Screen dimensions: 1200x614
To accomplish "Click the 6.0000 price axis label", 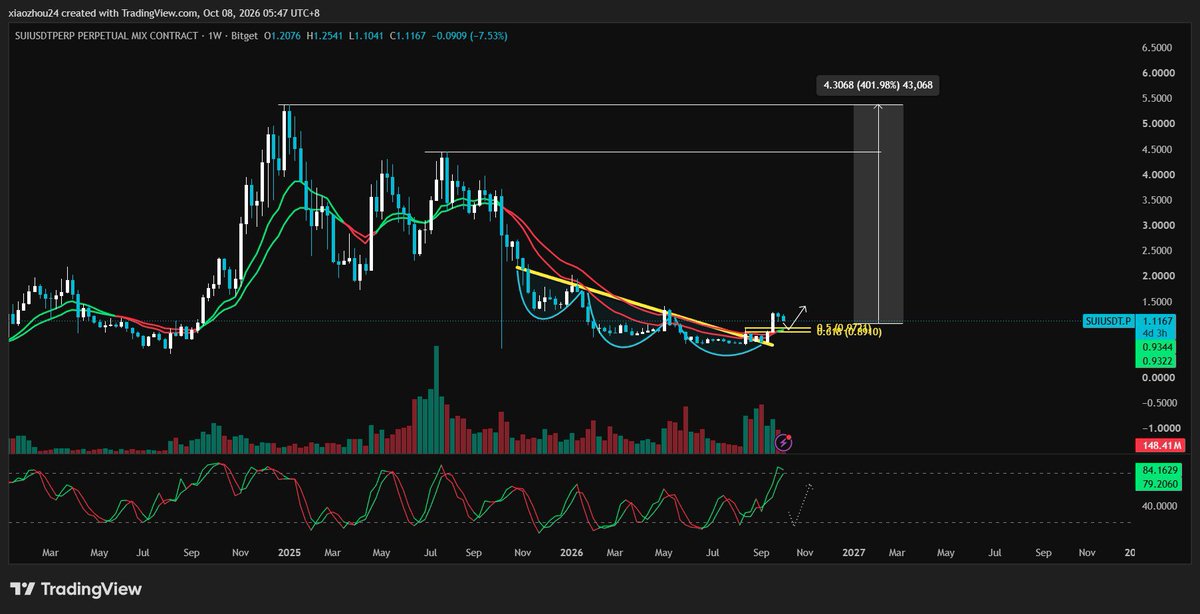I will tap(1160, 73).
